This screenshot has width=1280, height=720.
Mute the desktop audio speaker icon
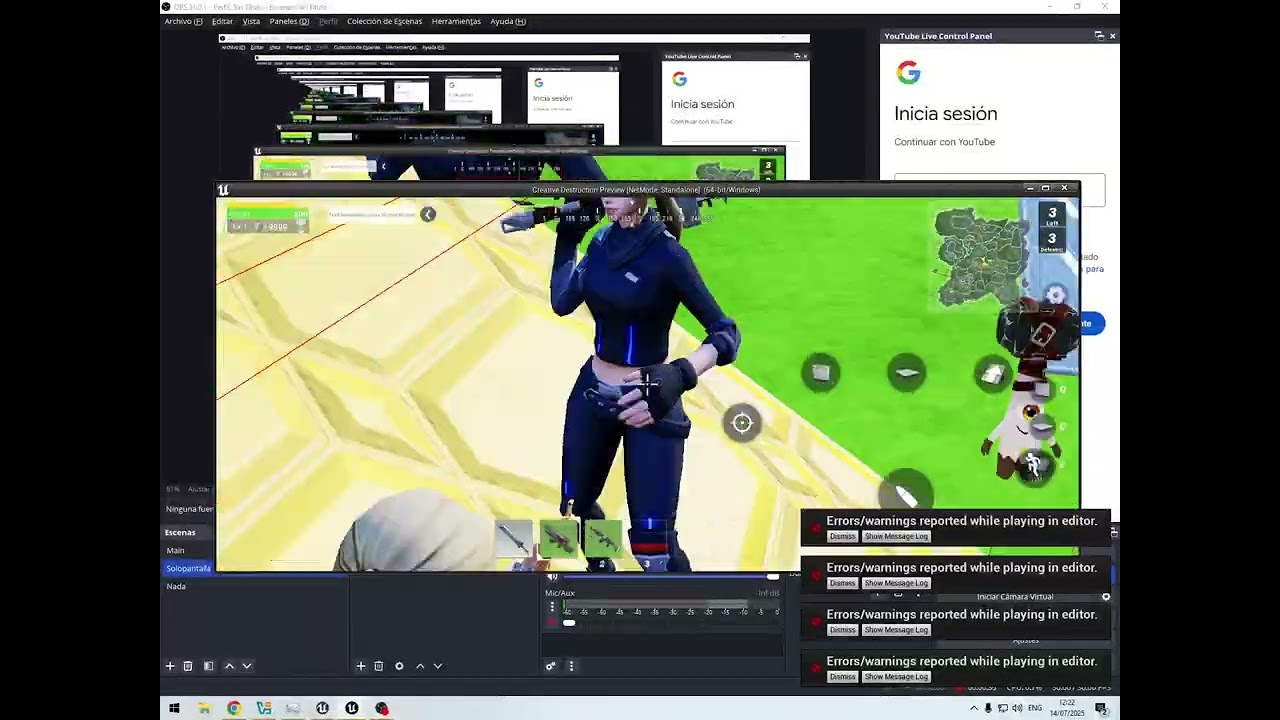(552, 577)
